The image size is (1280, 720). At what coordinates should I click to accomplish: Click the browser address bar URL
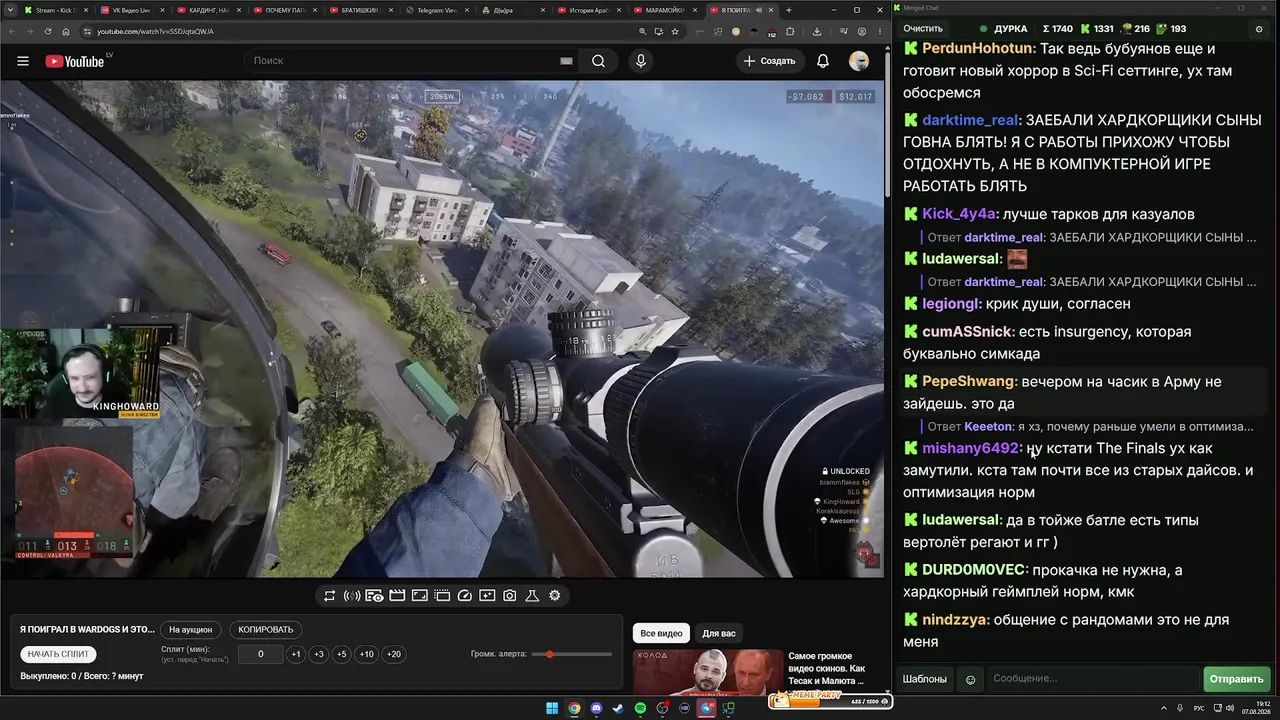click(x=155, y=31)
